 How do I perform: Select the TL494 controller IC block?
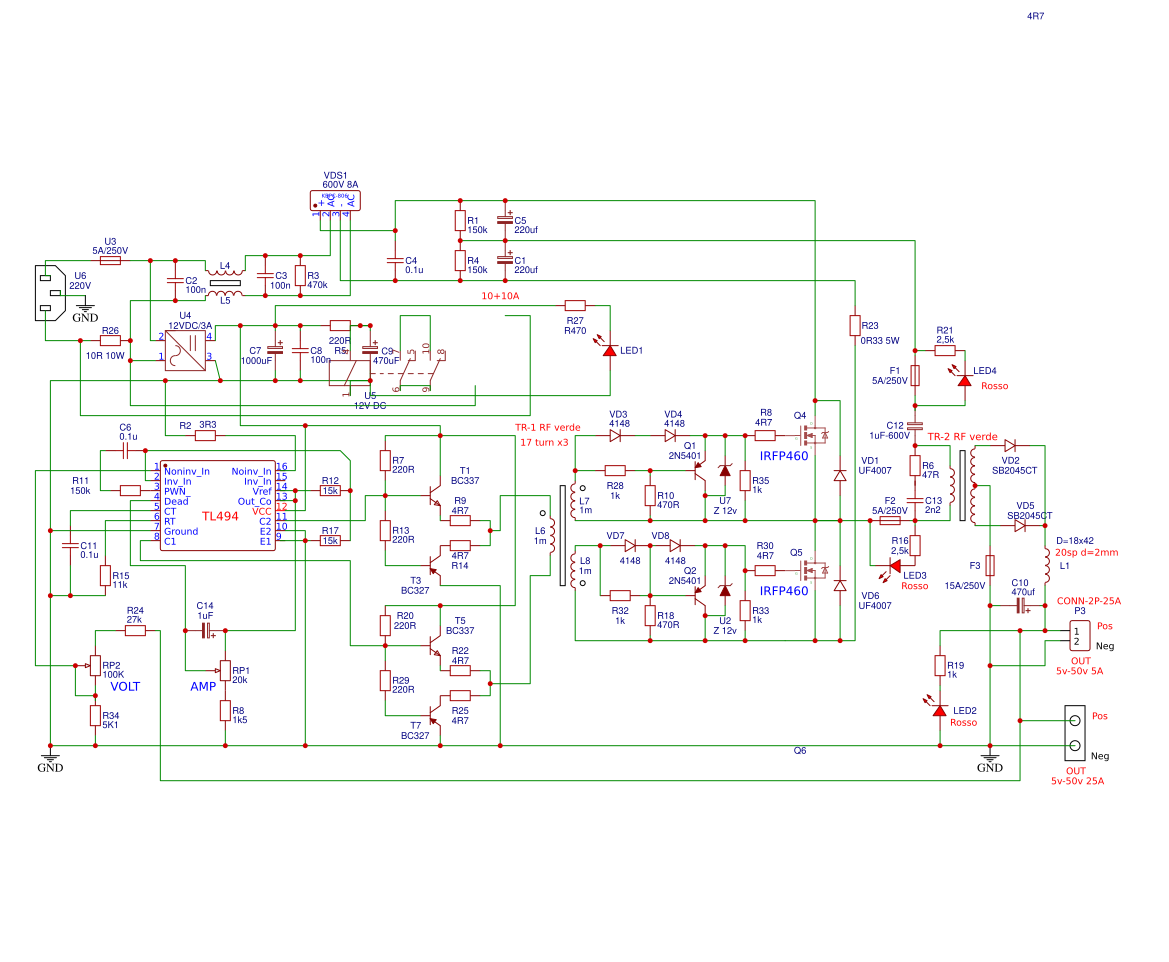tap(218, 506)
